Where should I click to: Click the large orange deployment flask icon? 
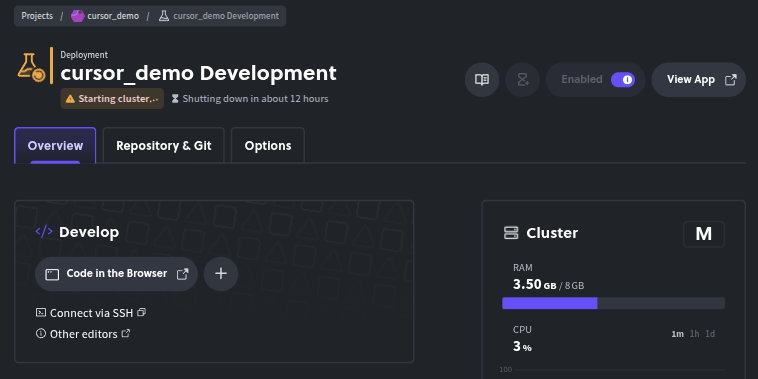(x=31, y=68)
